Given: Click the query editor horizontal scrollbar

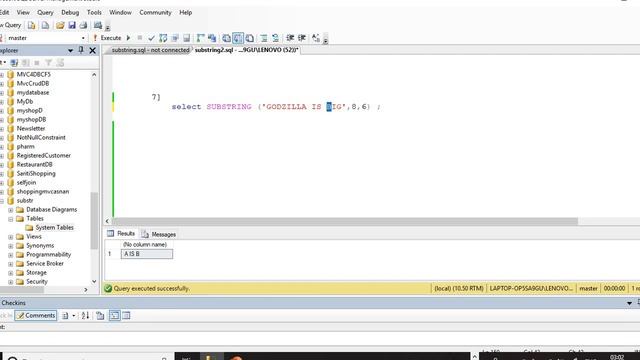Looking at the screenshot, I should coord(345,221).
